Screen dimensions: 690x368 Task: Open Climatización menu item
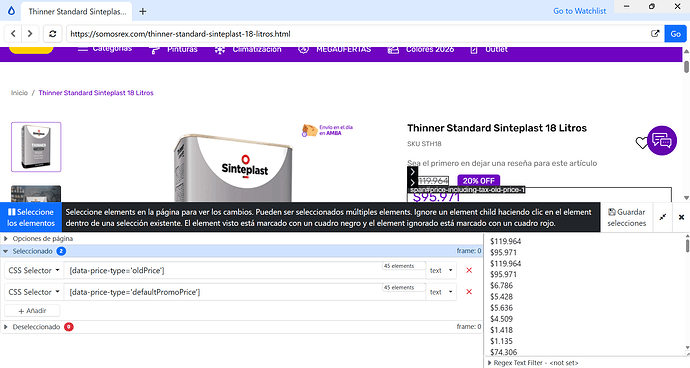(x=248, y=49)
